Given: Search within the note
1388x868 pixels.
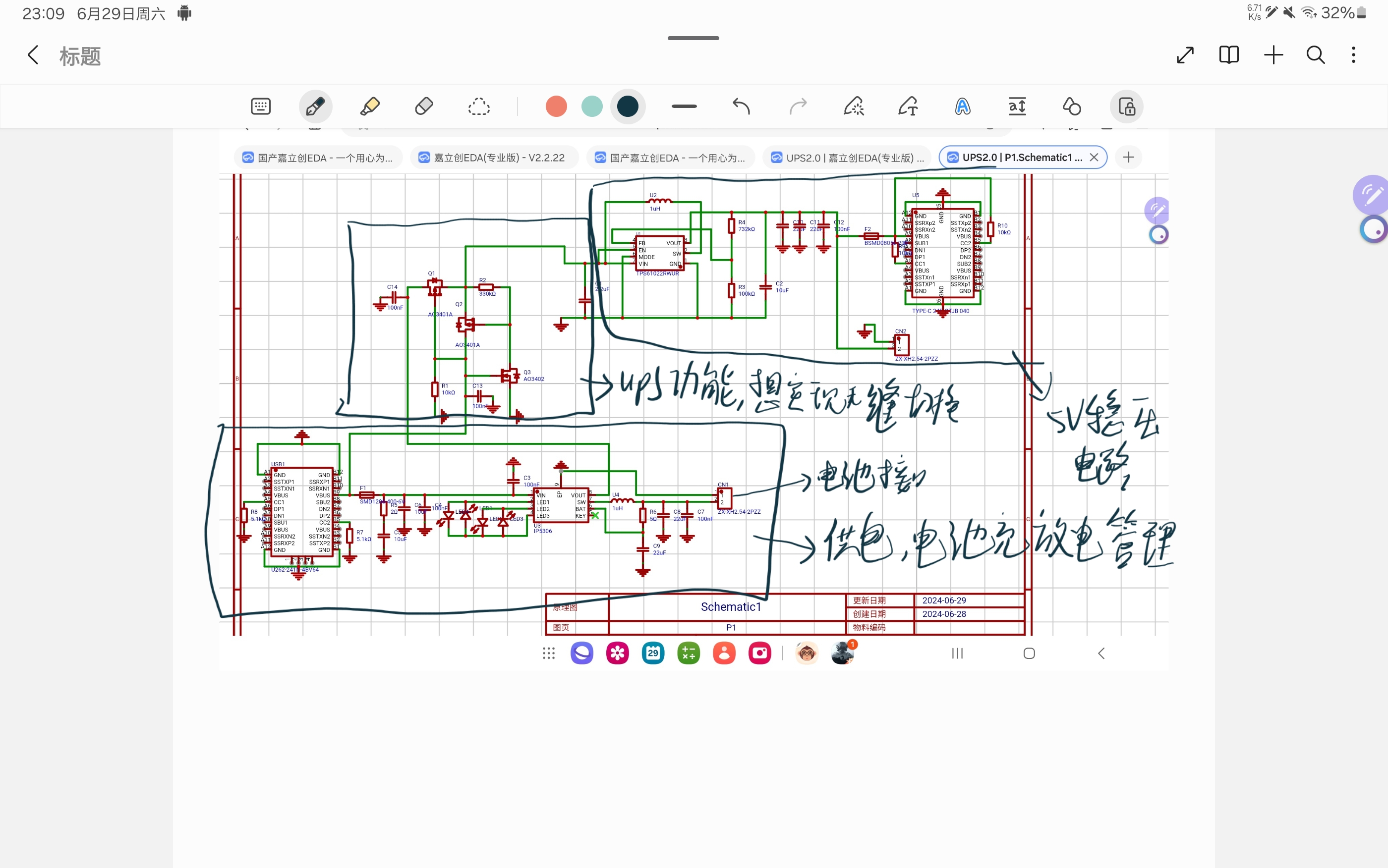Looking at the screenshot, I should [x=1315, y=55].
